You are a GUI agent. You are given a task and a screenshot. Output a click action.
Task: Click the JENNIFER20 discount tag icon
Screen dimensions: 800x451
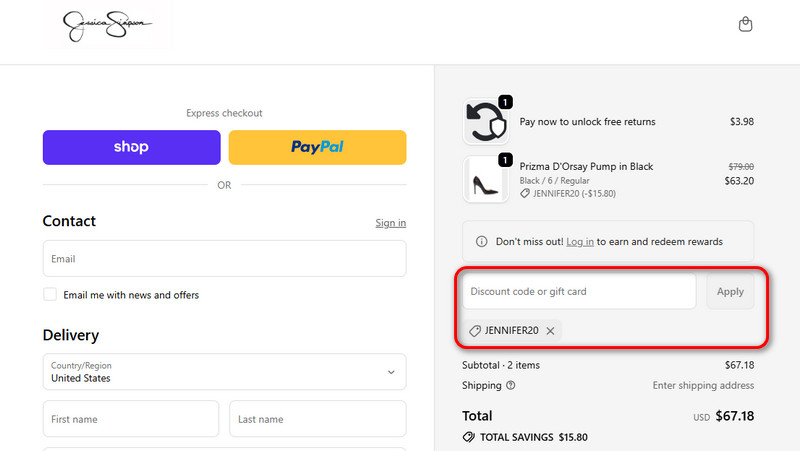pos(475,331)
